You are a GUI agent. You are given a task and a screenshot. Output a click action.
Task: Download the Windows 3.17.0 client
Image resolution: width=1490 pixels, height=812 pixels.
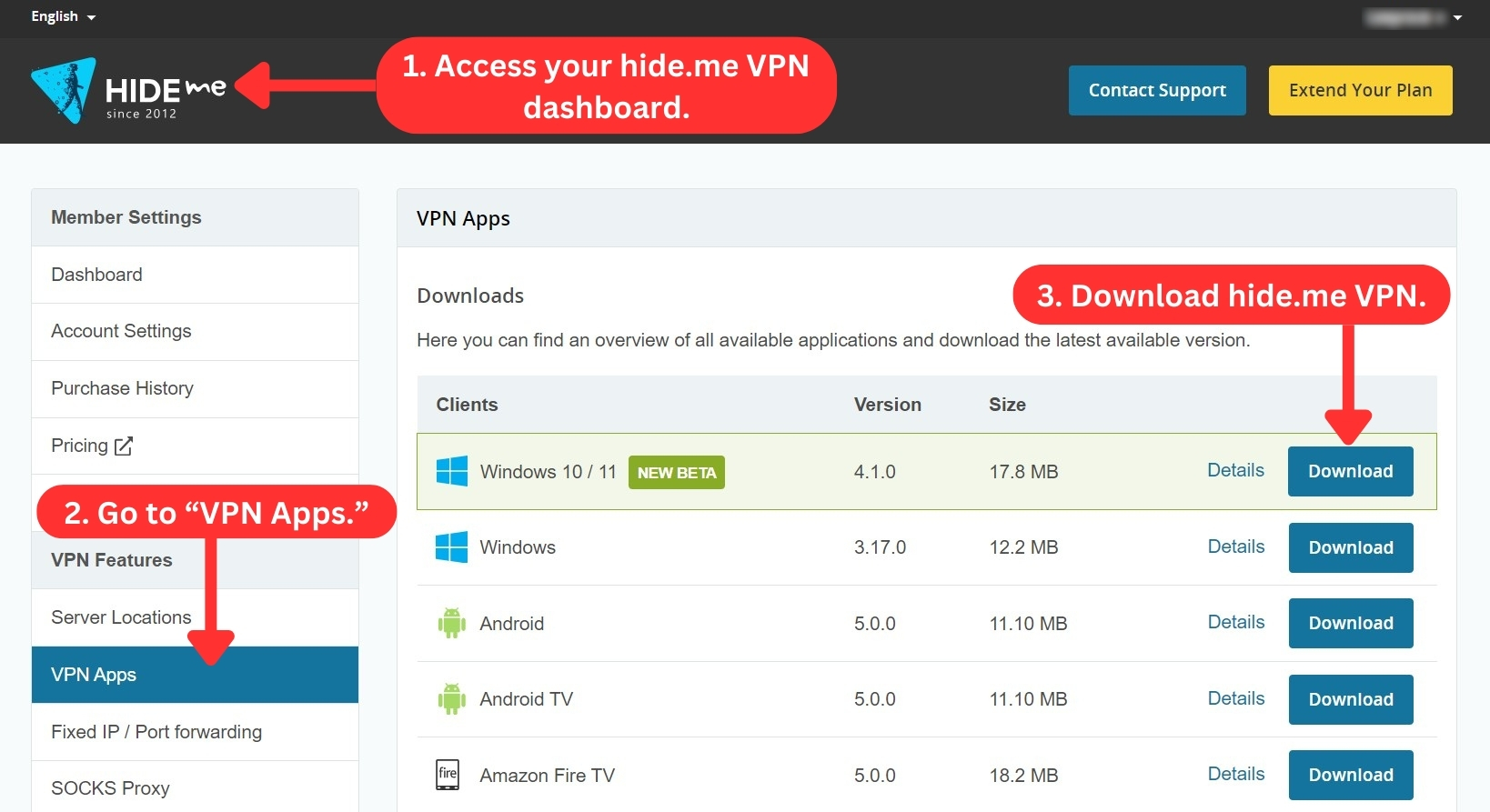[x=1351, y=547]
